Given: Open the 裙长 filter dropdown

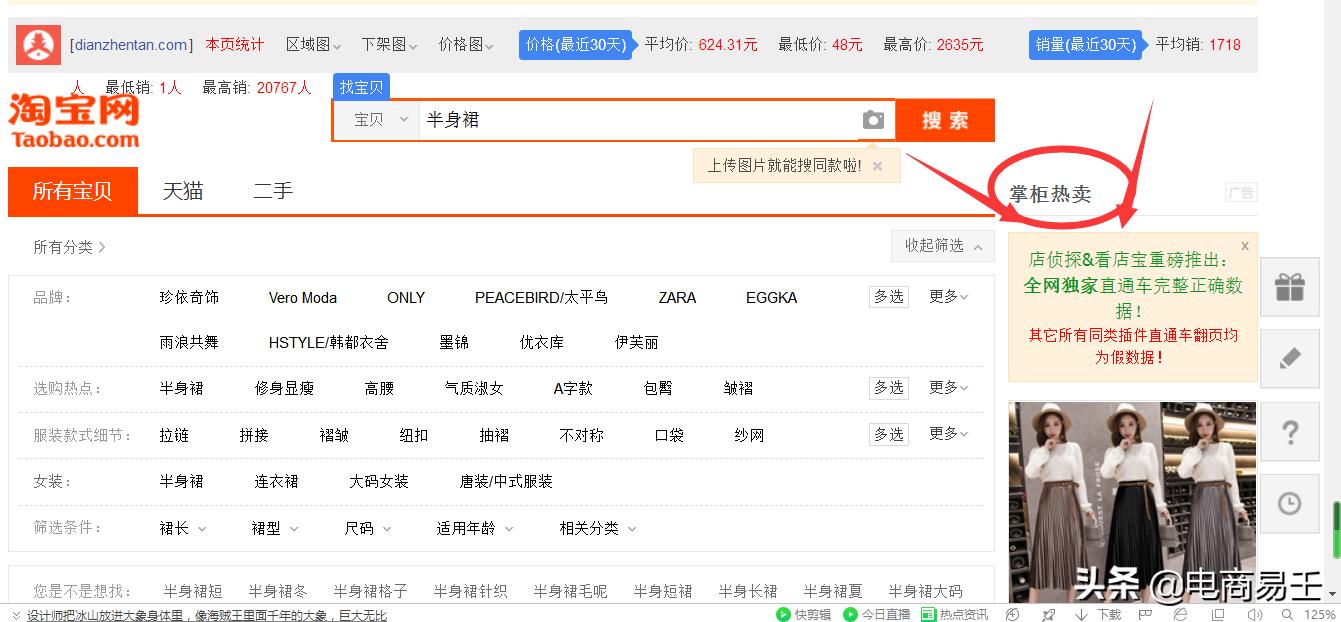Looking at the screenshot, I should click(180, 529).
